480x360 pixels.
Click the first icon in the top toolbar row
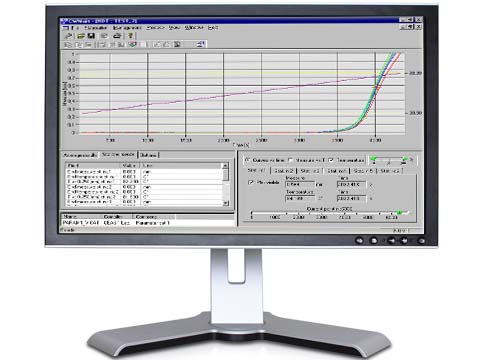point(68,36)
